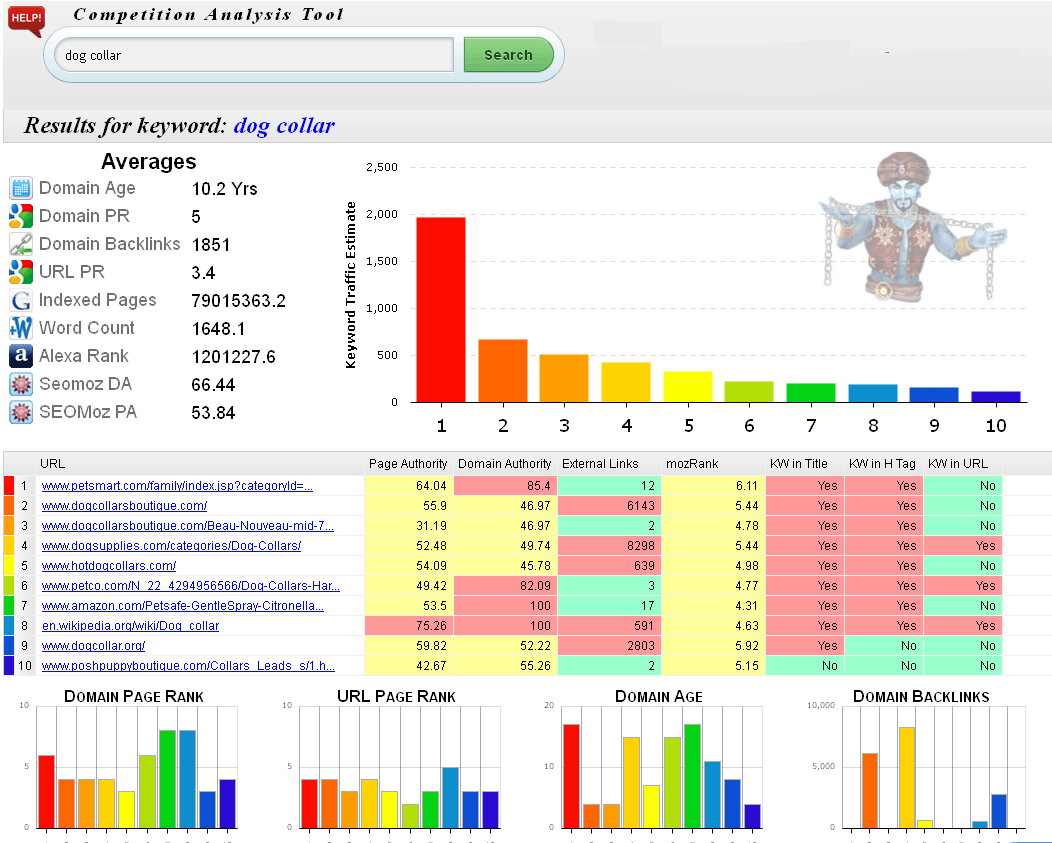The width and height of the screenshot is (1052, 843).
Task: Click the average Alexa Rank value 1201227.6
Action: click(x=233, y=356)
